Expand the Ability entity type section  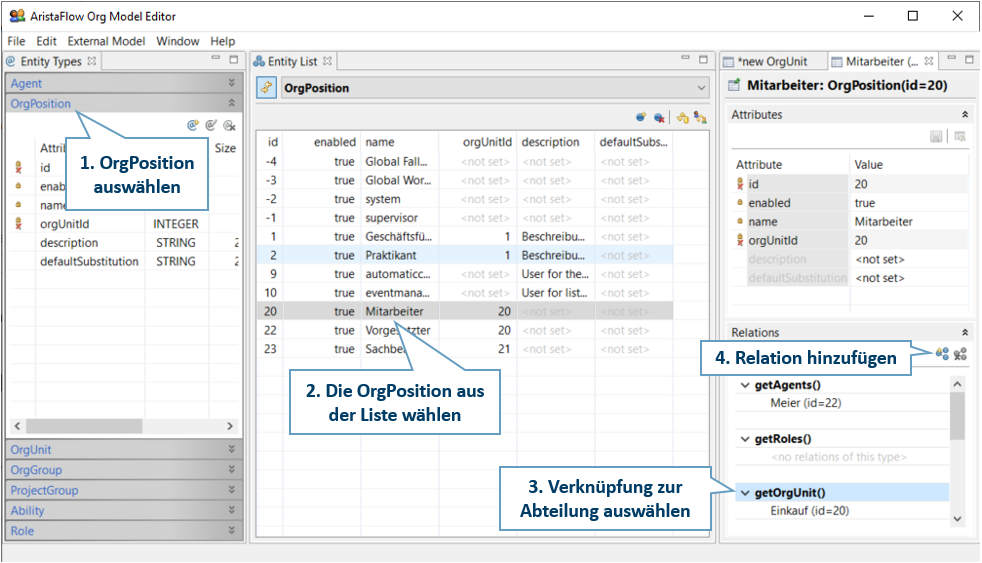point(232,510)
